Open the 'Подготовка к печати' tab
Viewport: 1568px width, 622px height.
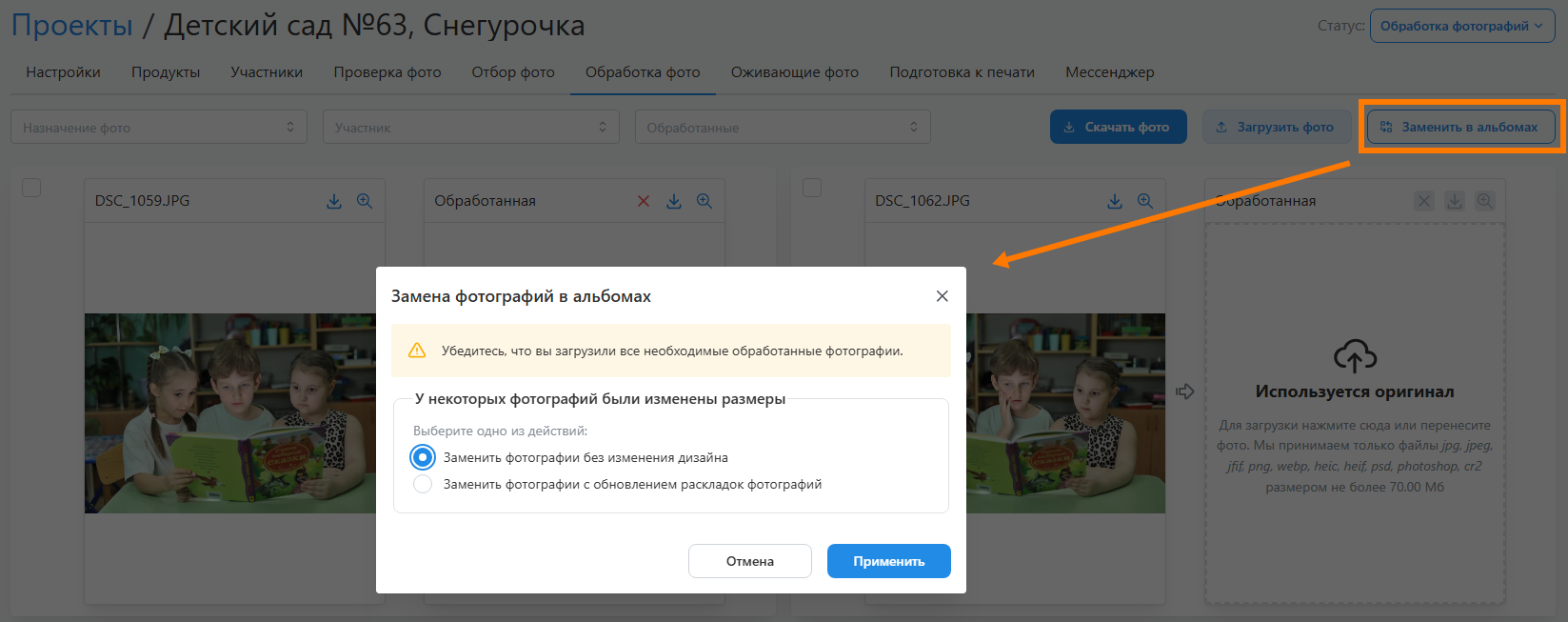tap(962, 72)
